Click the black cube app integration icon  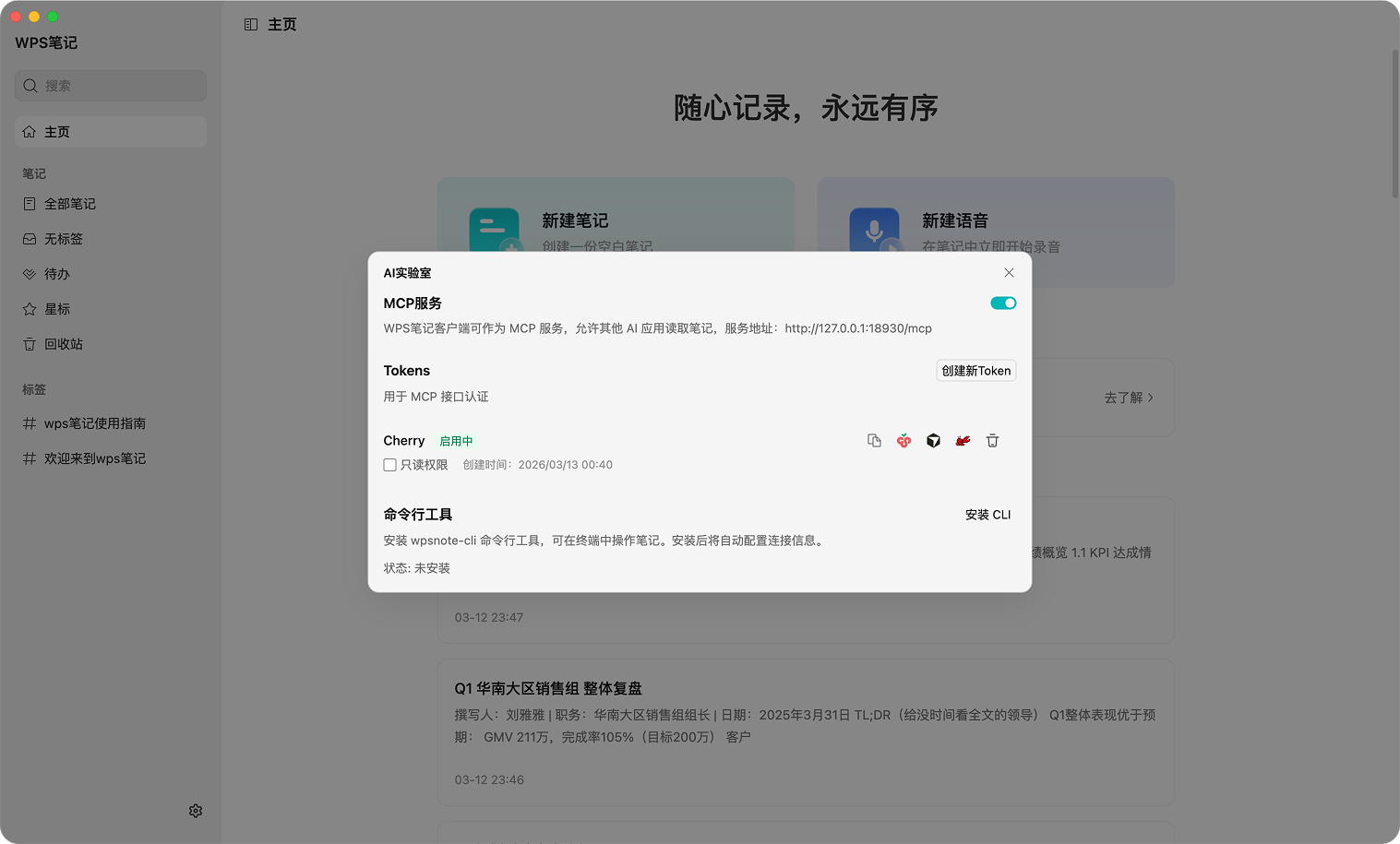933,440
